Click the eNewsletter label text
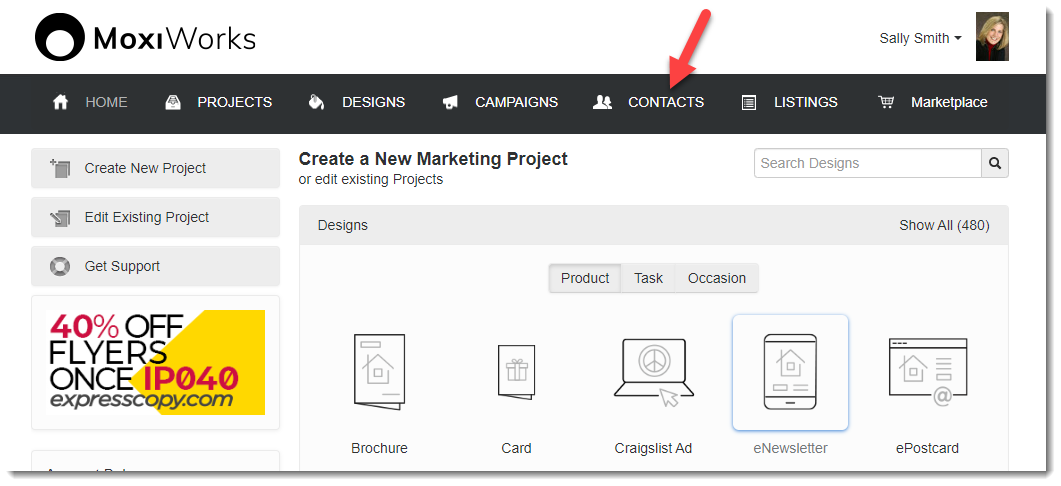 [790, 448]
